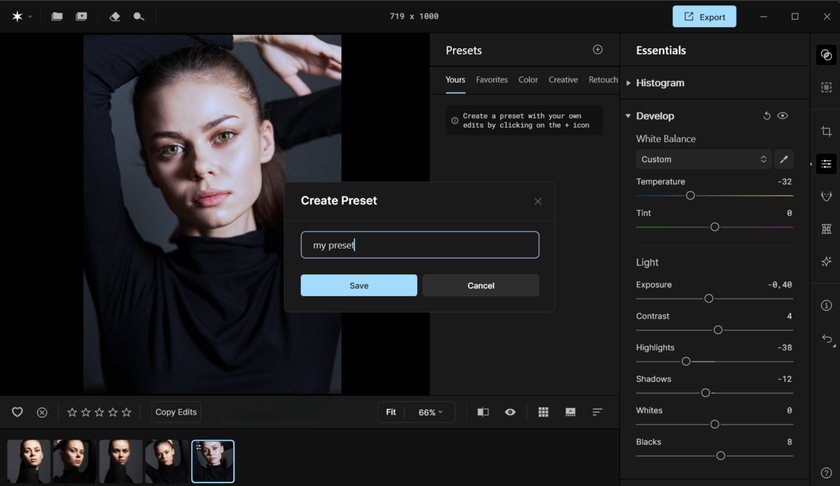This screenshot has width=840, height=486.
Task: Click the open folder icon
Action: pos(57,17)
